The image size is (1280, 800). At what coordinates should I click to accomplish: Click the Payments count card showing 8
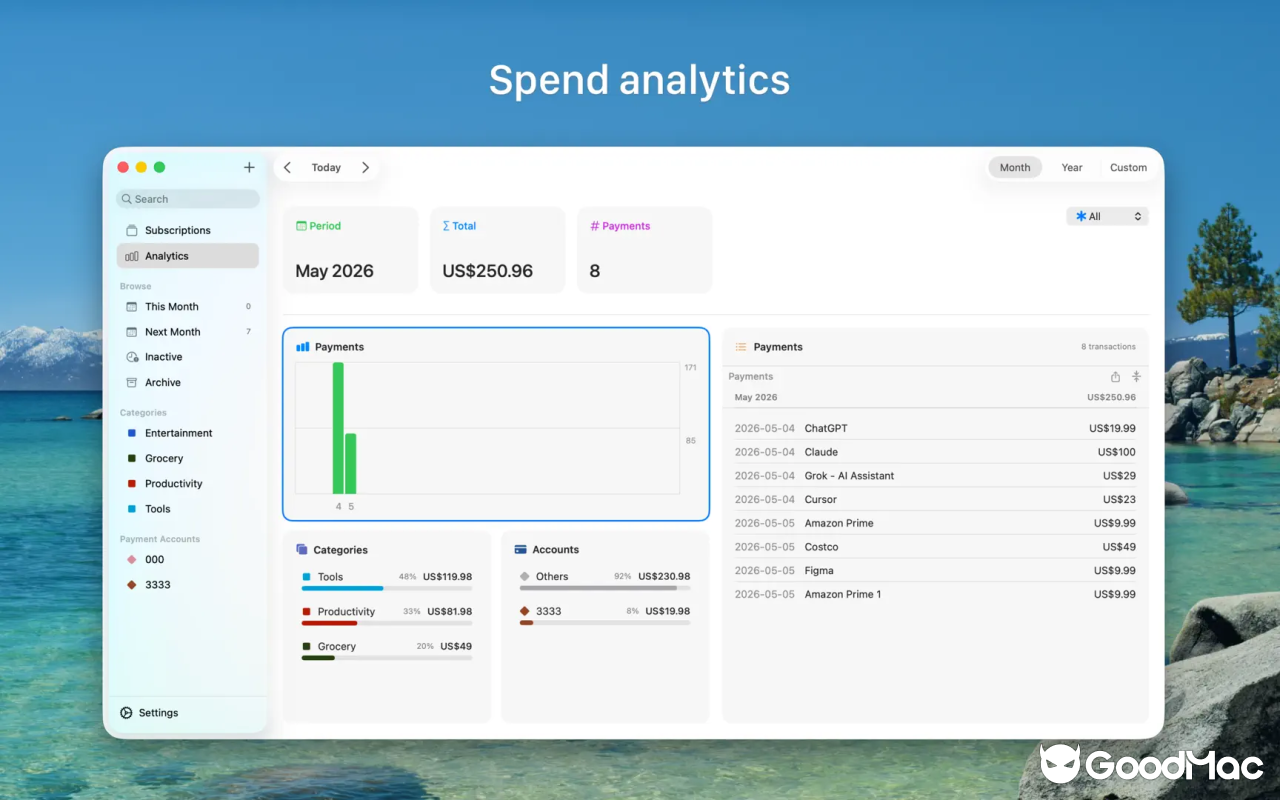[644, 250]
